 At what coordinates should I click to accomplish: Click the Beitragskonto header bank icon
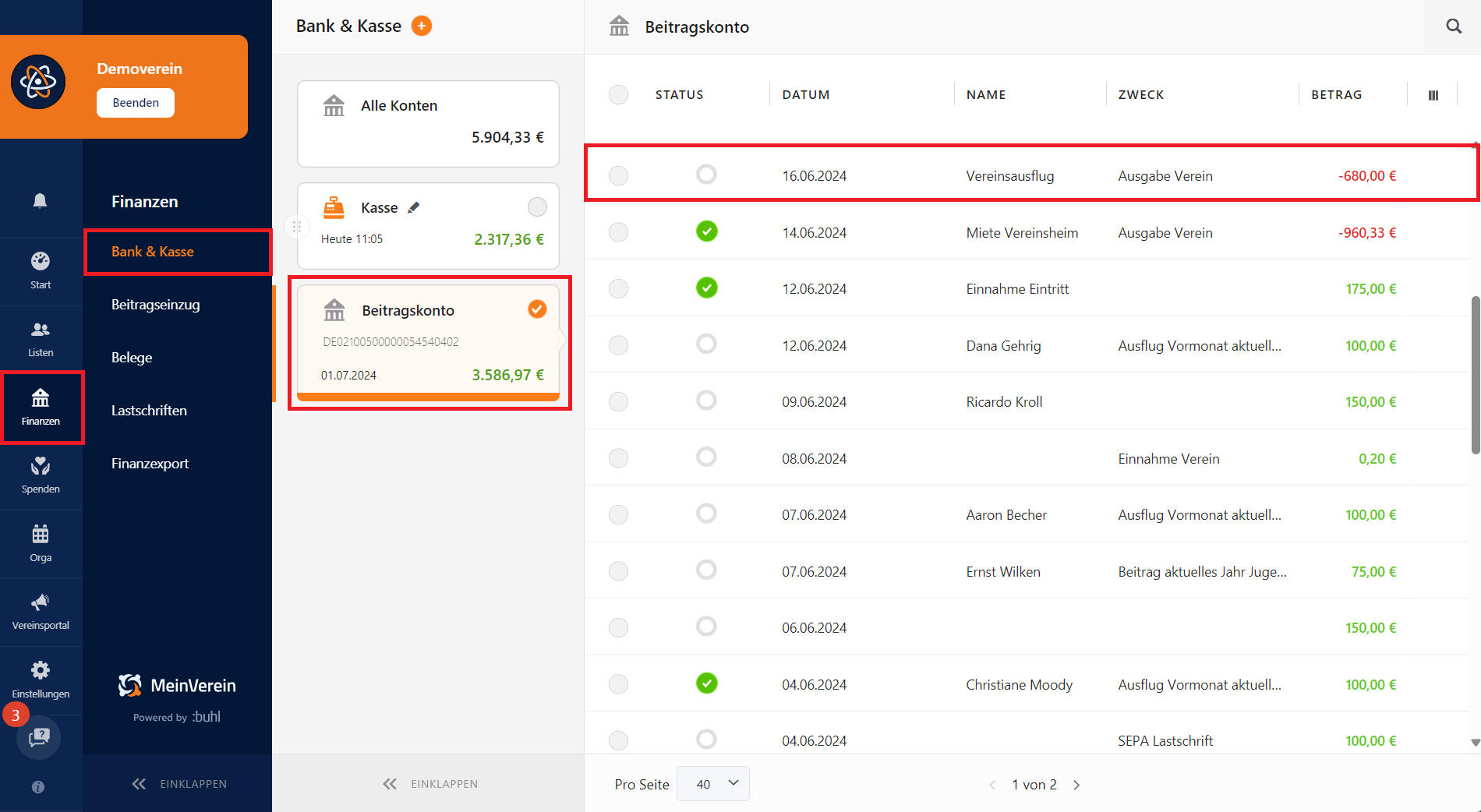[x=620, y=26]
